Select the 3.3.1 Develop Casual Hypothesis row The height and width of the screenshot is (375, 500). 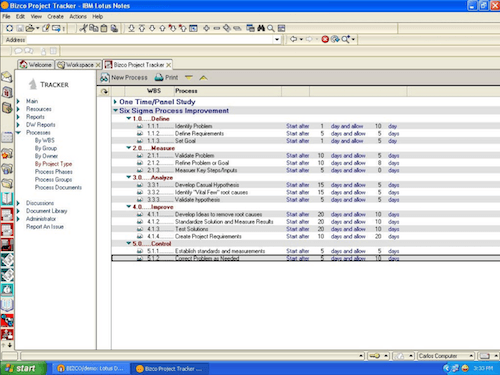coord(306,185)
